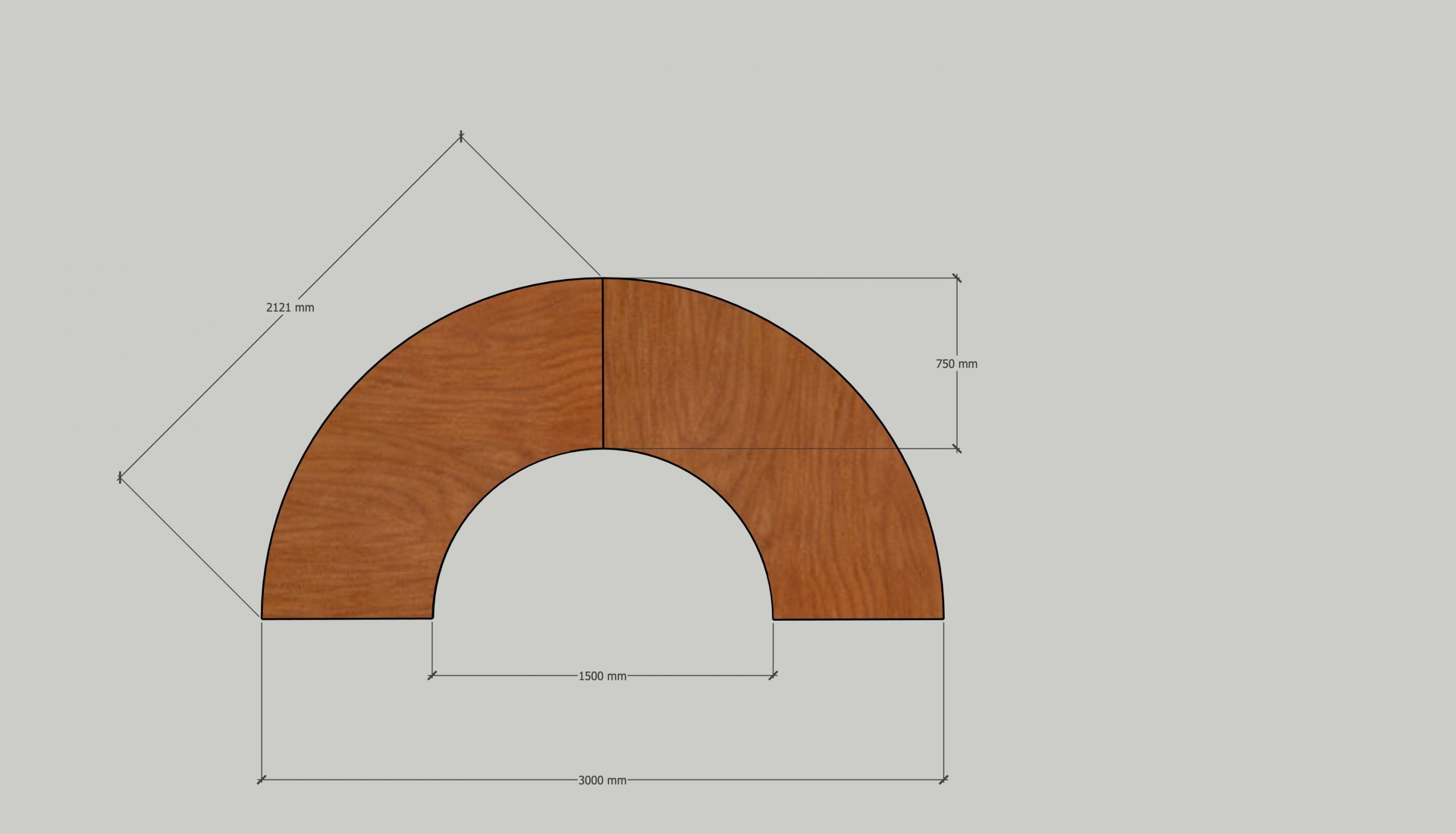1456x834 pixels.
Task: Click the inner arc's right bottom endpoint
Action: click(x=773, y=618)
